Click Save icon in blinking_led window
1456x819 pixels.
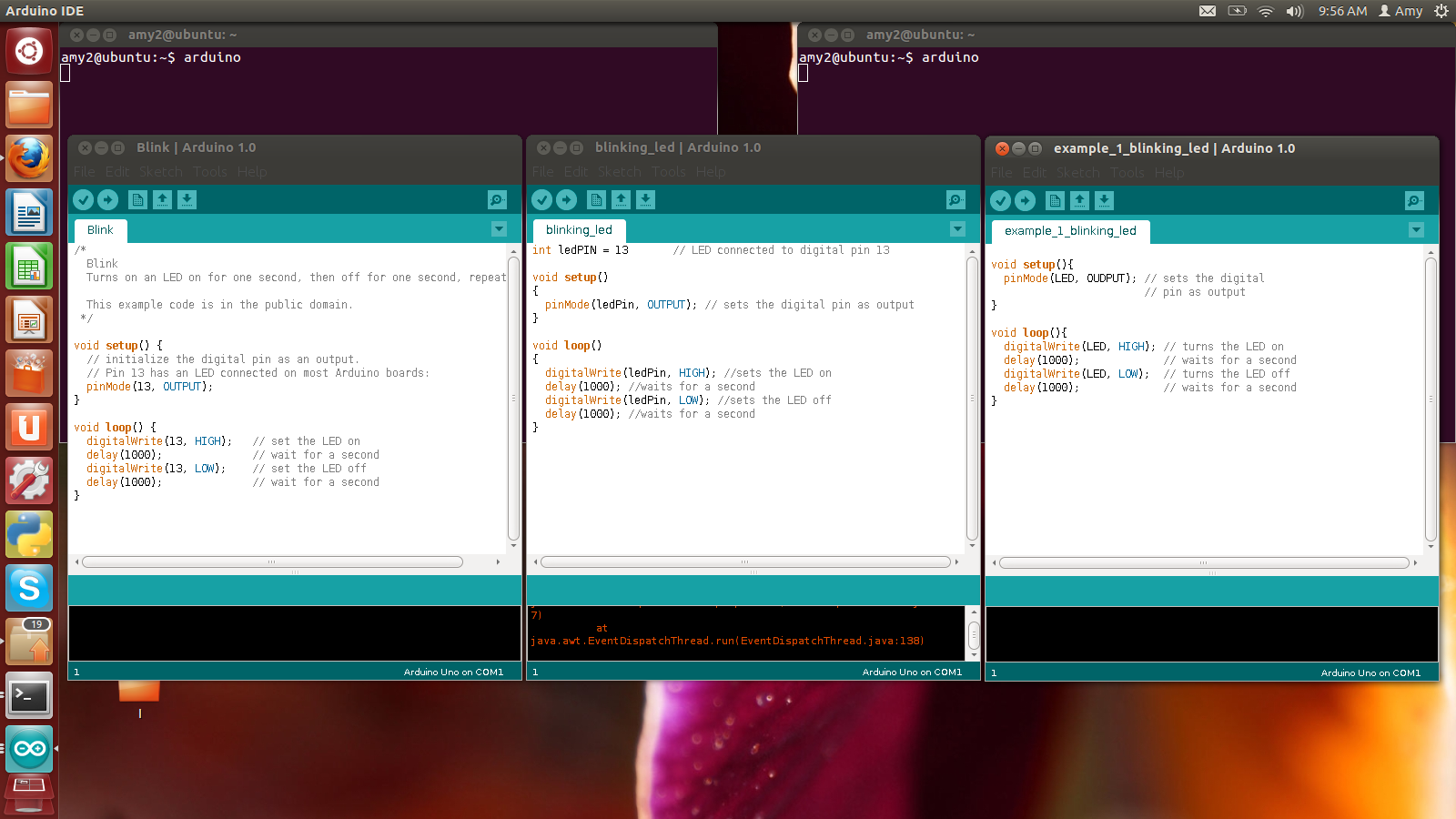tap(645, 199)
